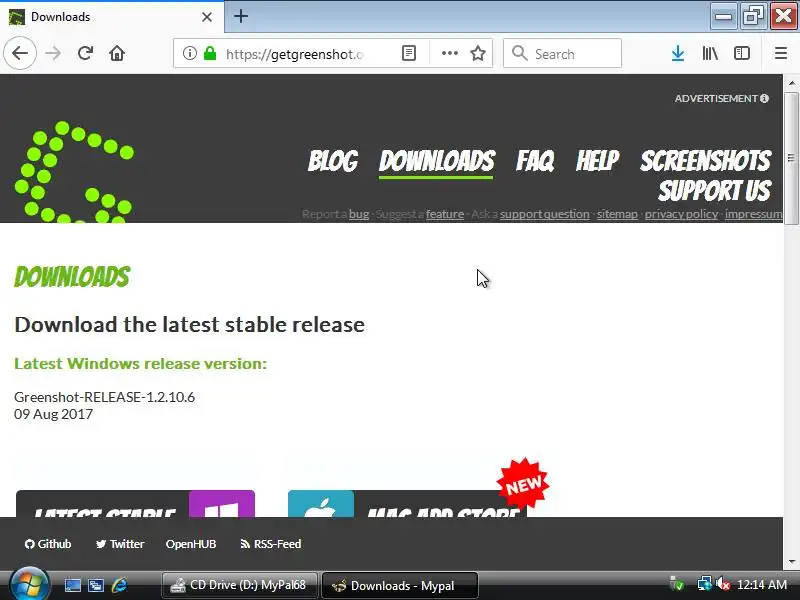Select the Downloads browser tab
Image resolution: width=800 pixels, height=600 pixels.
(111, 17)
